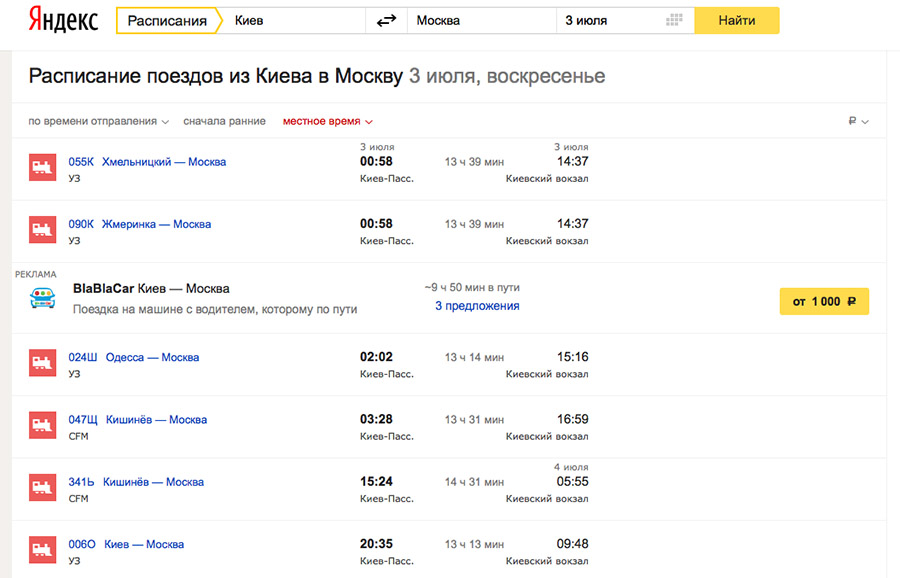The width and height of the screenshot is (900, 578).
Task: Open the calendar date picker icon
Action: click(x=674, y=20)
